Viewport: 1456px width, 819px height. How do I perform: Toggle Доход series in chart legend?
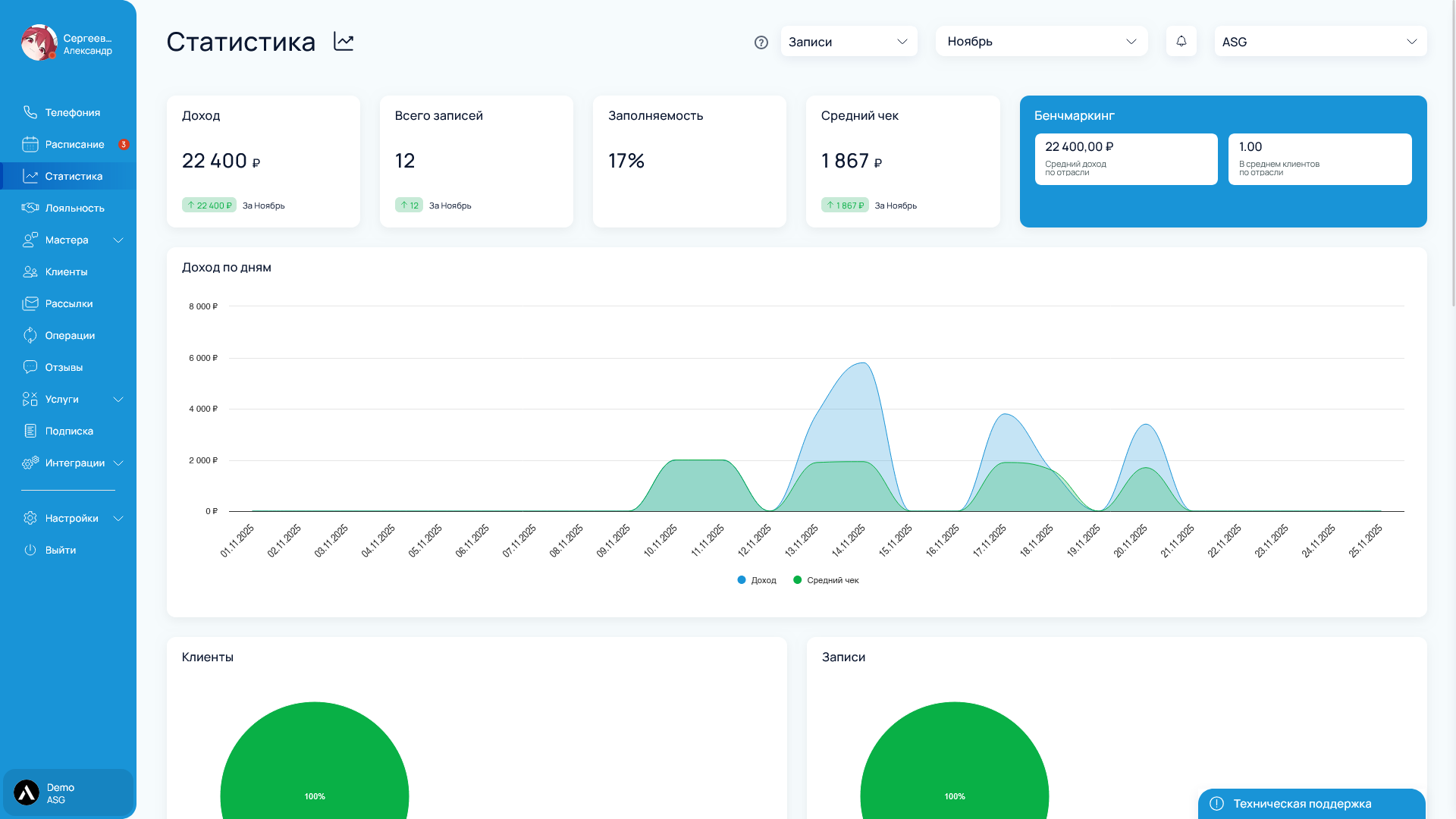(757, 580)
